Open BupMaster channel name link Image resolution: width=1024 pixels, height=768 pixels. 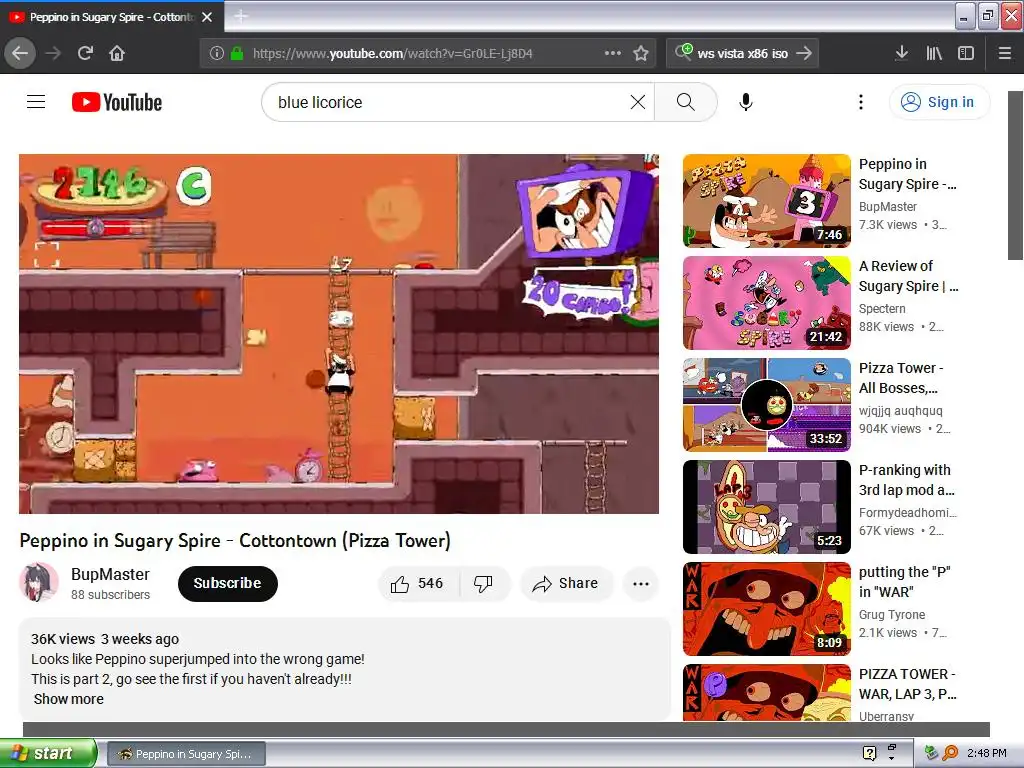[x=110, y=574]
